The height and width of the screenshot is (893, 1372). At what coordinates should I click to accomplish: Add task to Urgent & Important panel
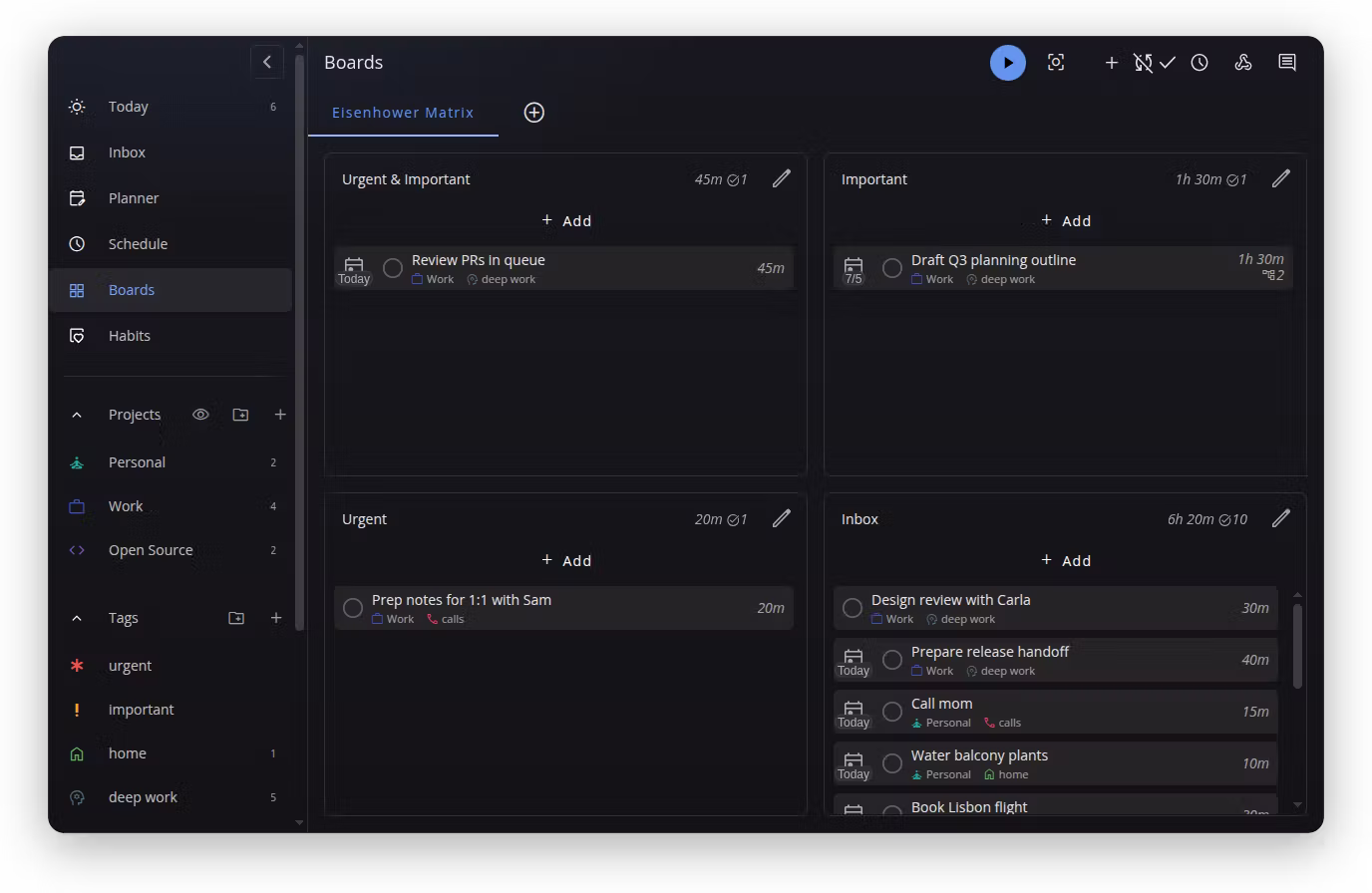pos(566,221)
